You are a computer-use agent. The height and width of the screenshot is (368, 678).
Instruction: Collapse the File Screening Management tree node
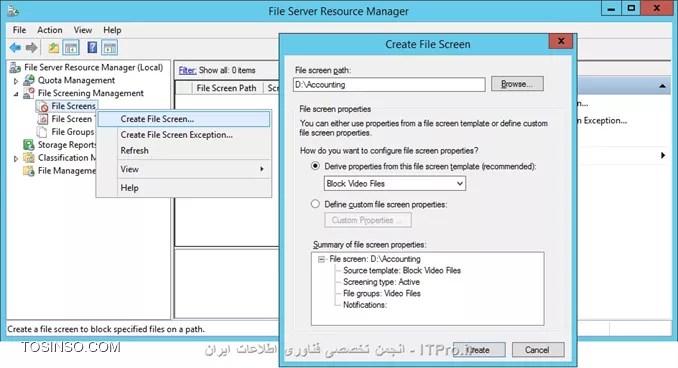(x=16, y=94)
